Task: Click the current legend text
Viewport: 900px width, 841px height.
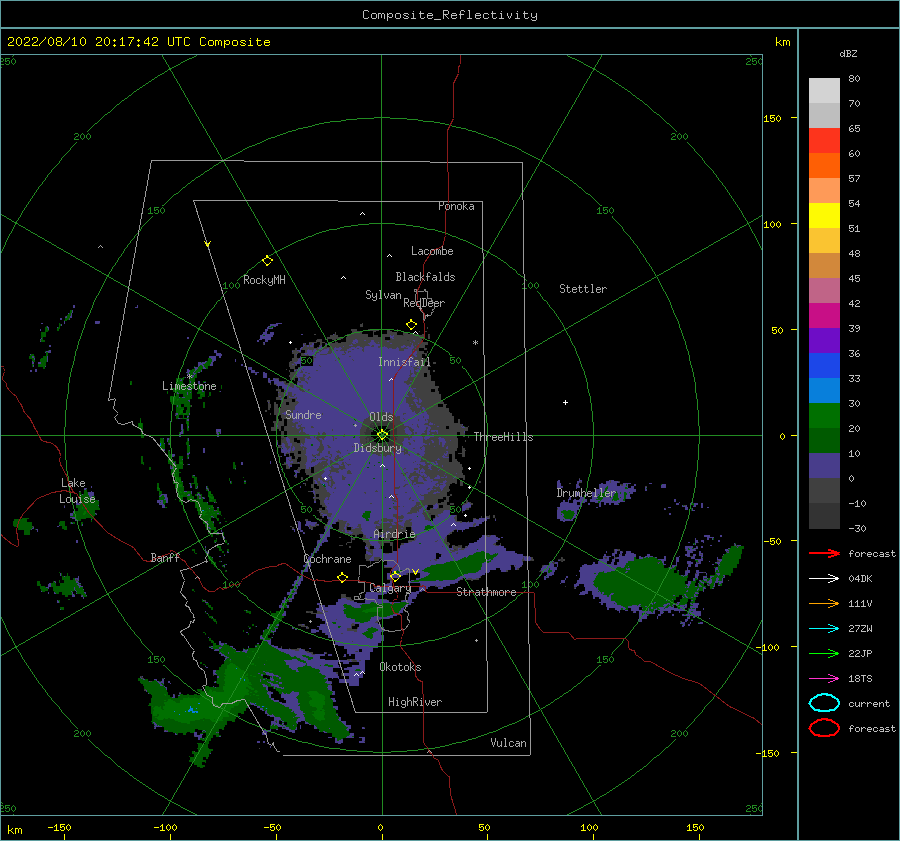Action: click(x=869, y=703)
